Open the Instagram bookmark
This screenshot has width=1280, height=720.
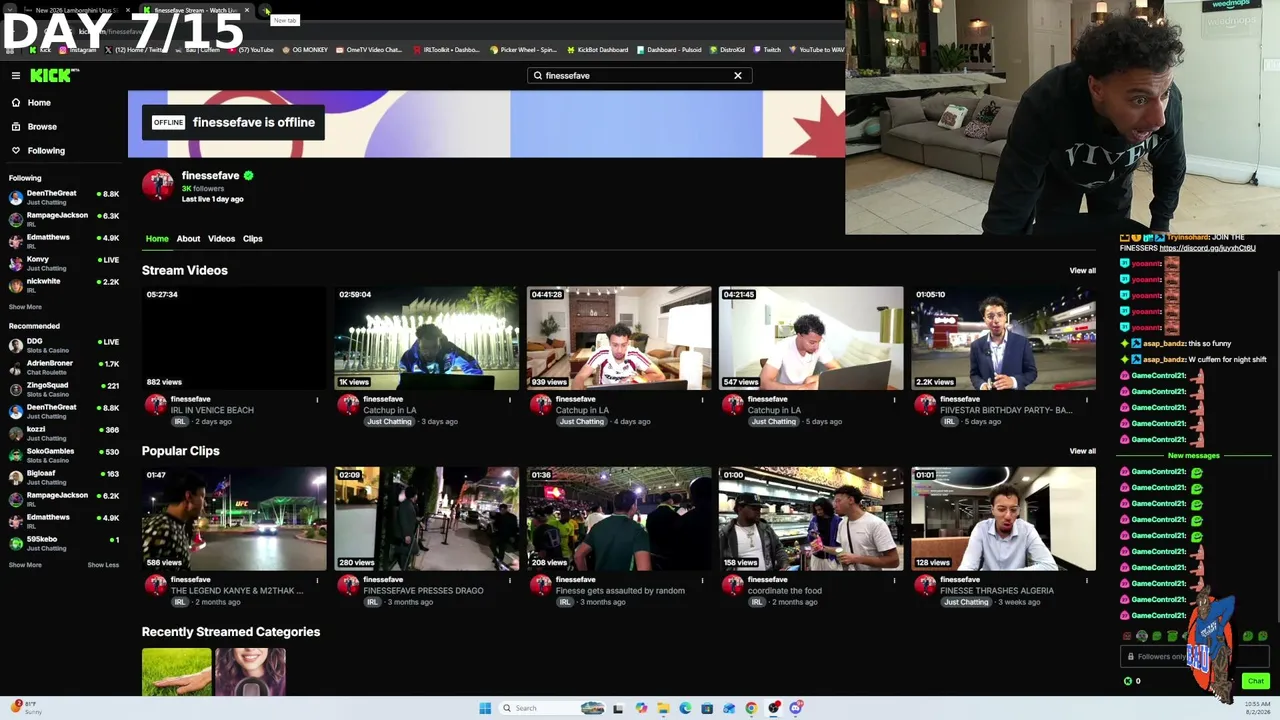tap(78, 50)
